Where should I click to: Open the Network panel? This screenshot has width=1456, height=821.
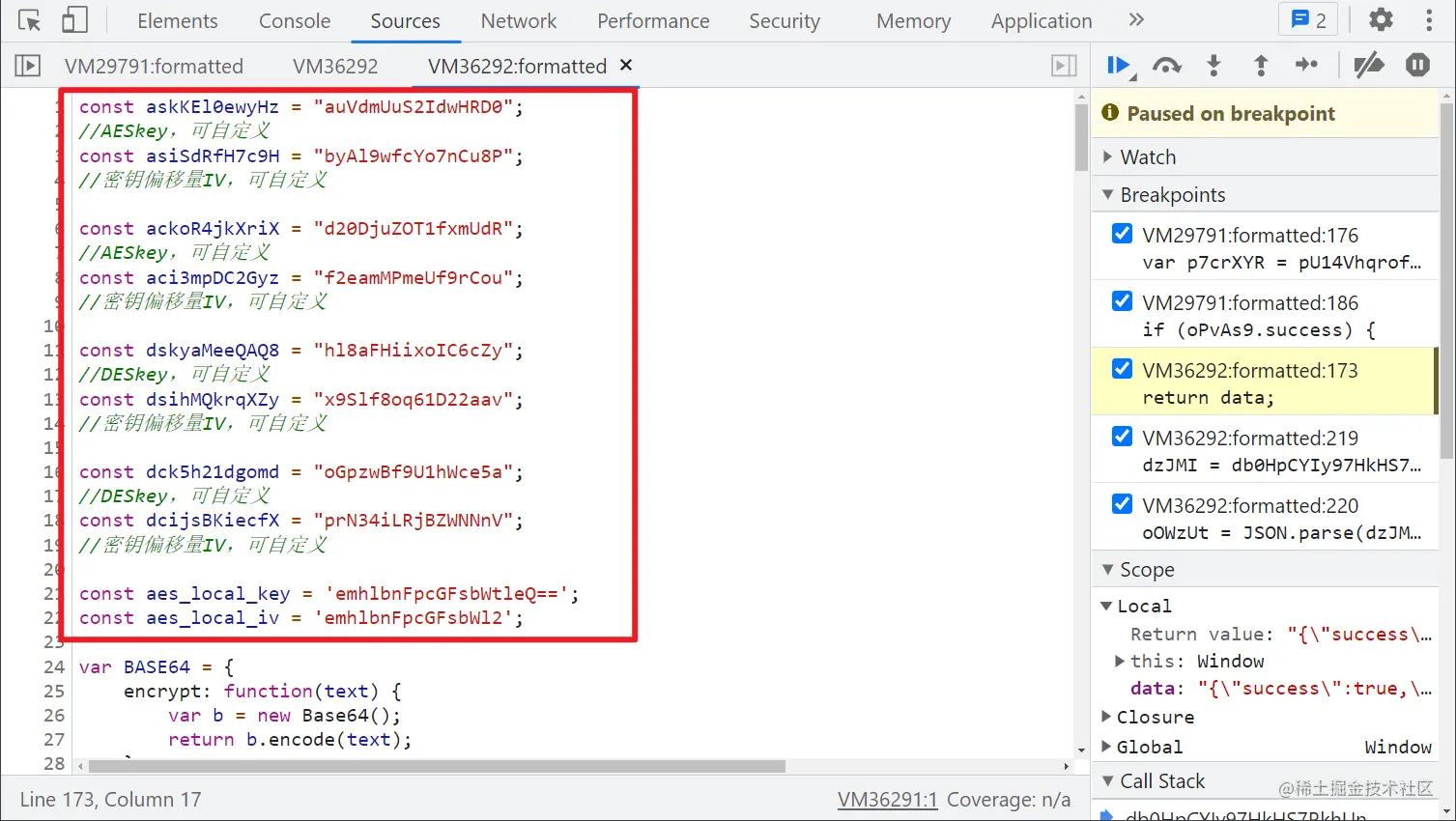click(x=519, y=21)
